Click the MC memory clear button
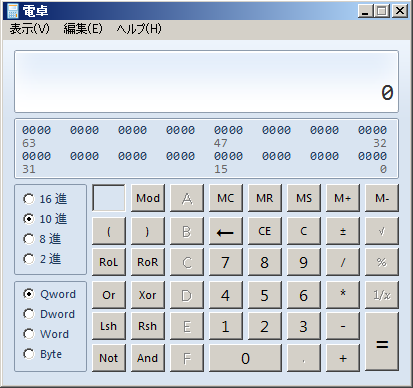The width and height of the screenshot is (413, 388). coord(226,198)
